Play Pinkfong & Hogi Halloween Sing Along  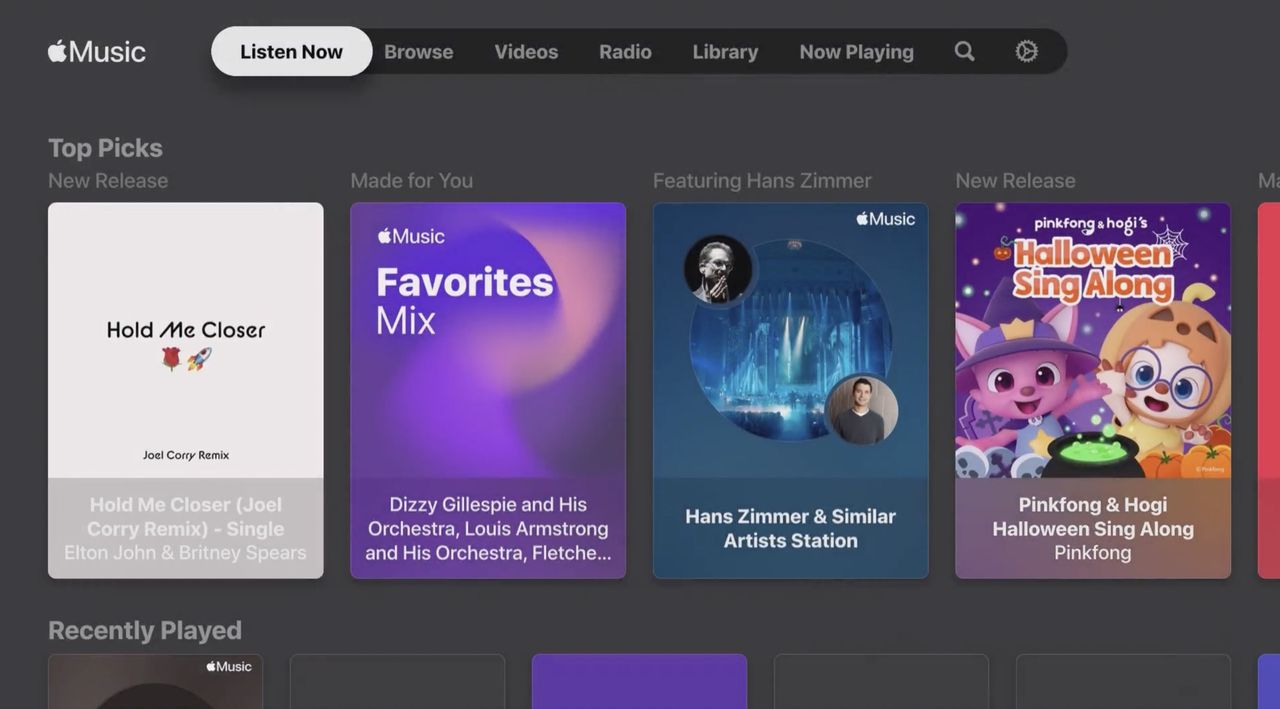[x=1092, y=389]
